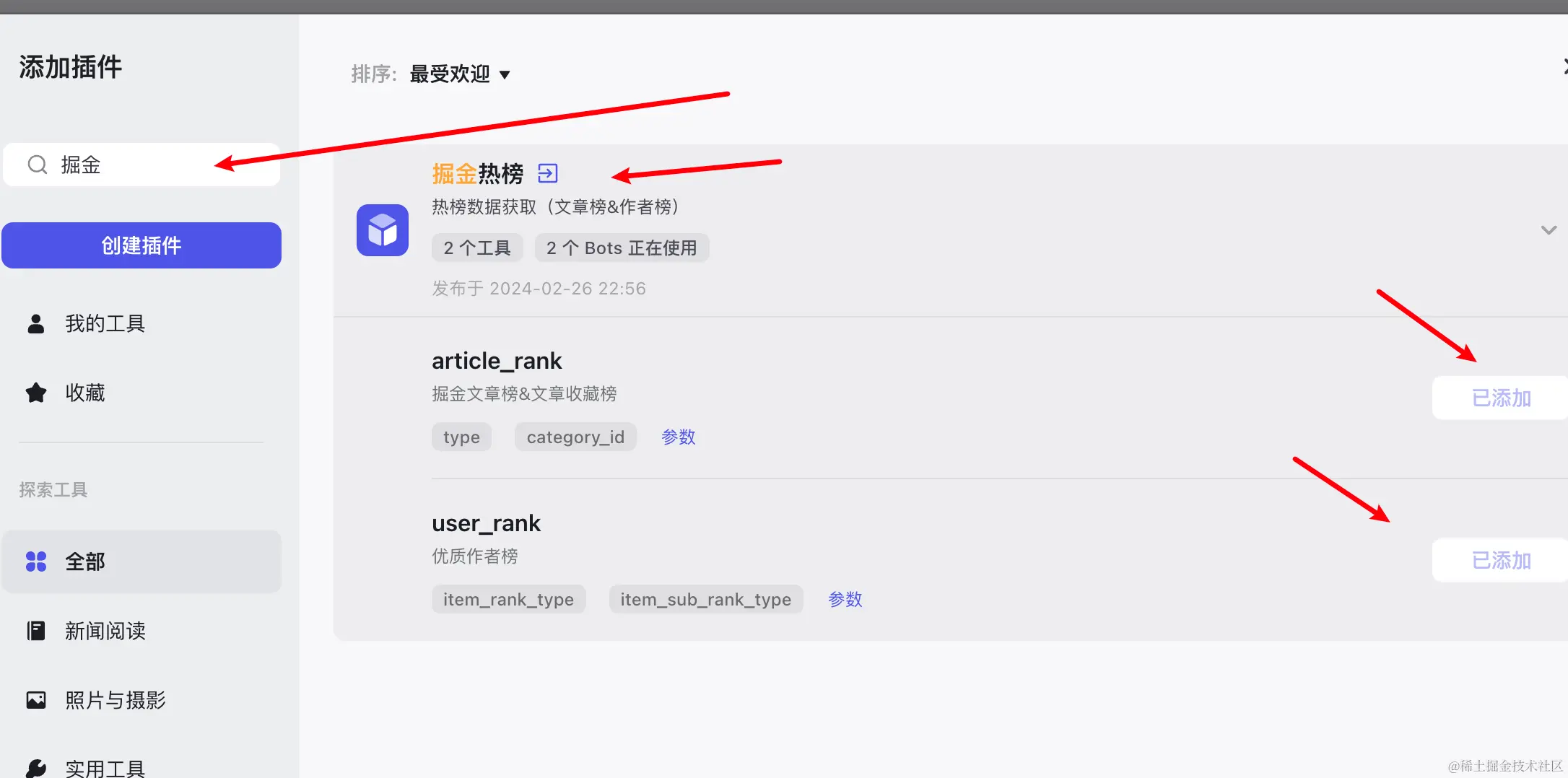The image size is (1568, 778).
Task: Click 参数 link under user_rank
Action: point(845,599)
